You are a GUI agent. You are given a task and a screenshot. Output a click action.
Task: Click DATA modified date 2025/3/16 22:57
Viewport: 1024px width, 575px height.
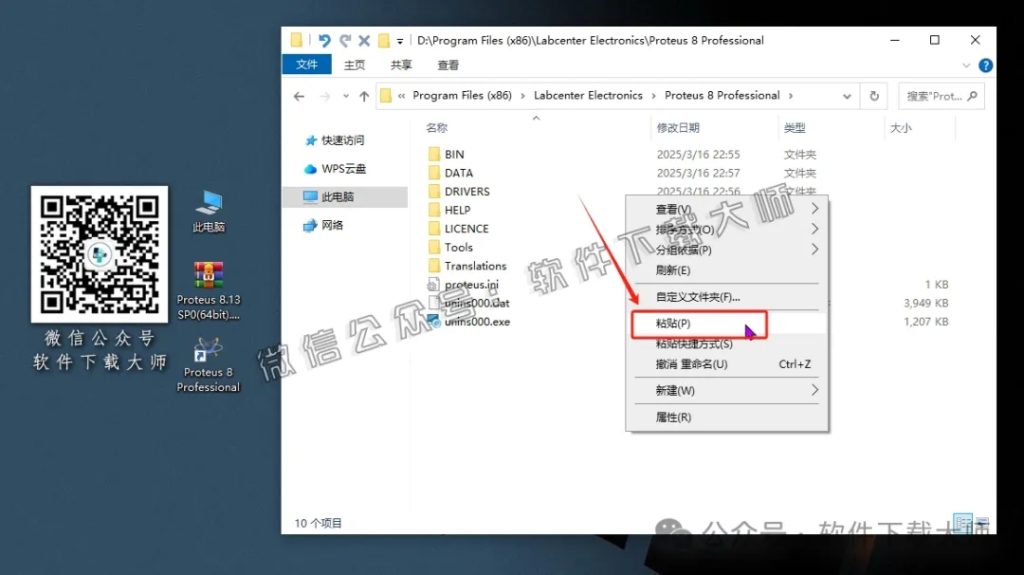[698, 173]
